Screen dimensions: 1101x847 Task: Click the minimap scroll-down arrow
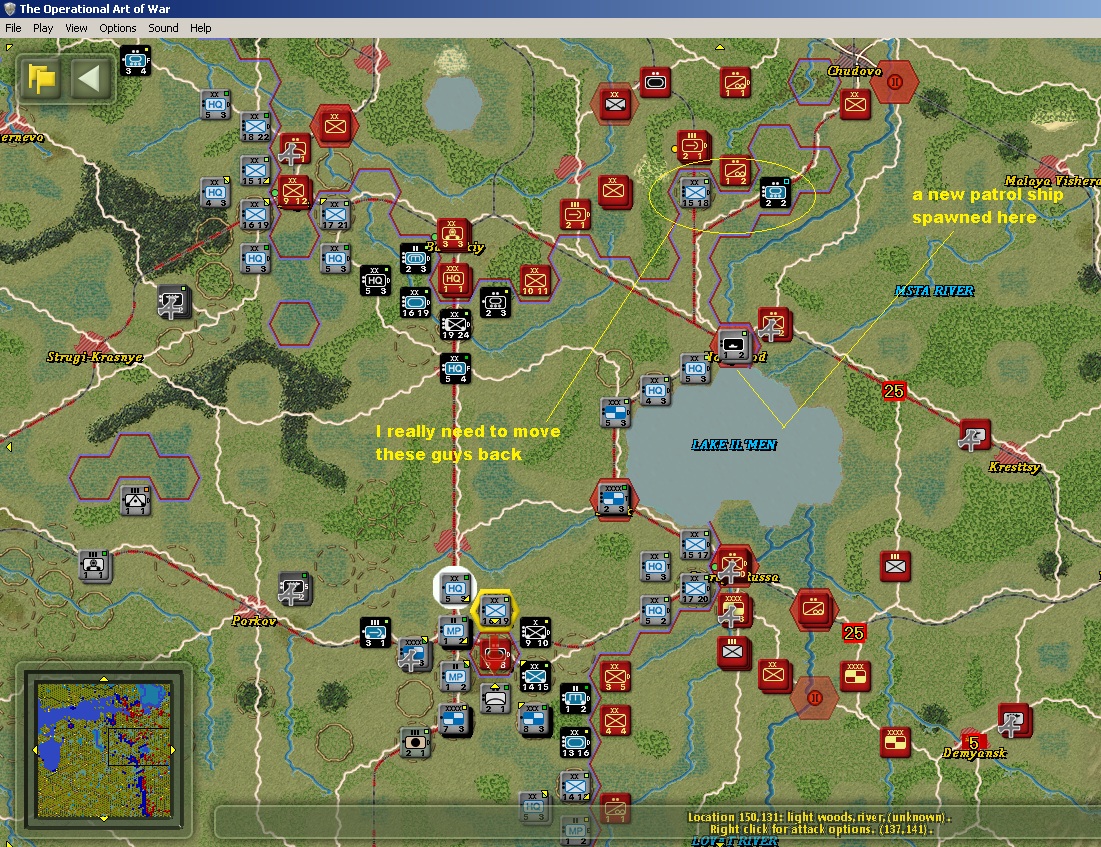[x=104, y=819]
